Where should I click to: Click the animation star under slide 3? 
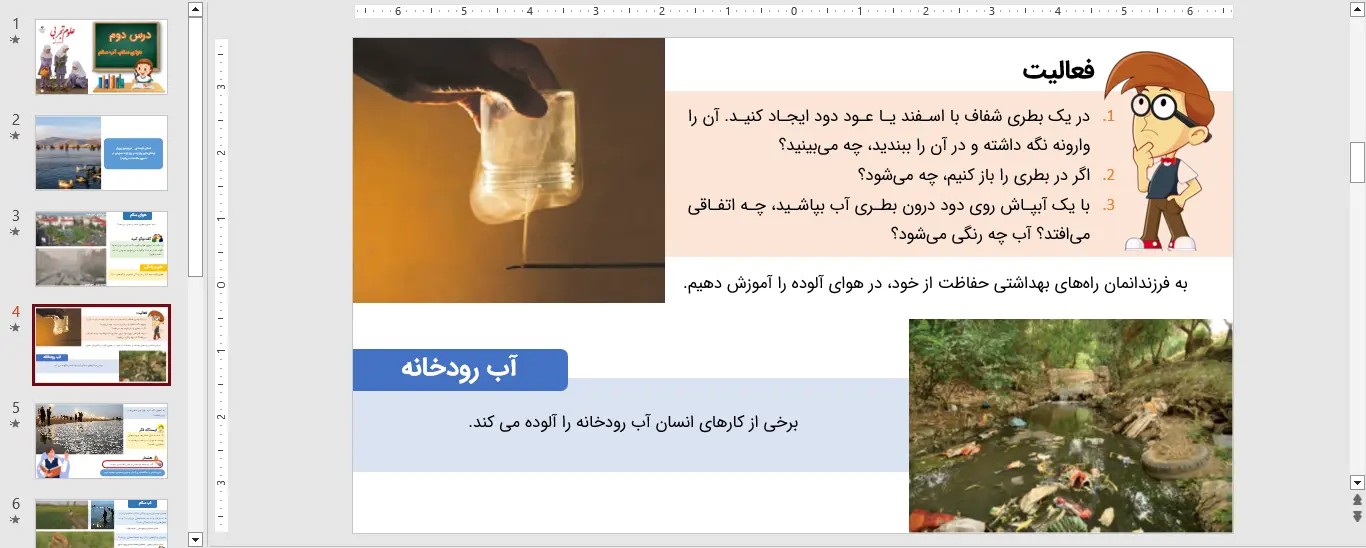click(15, 232)
